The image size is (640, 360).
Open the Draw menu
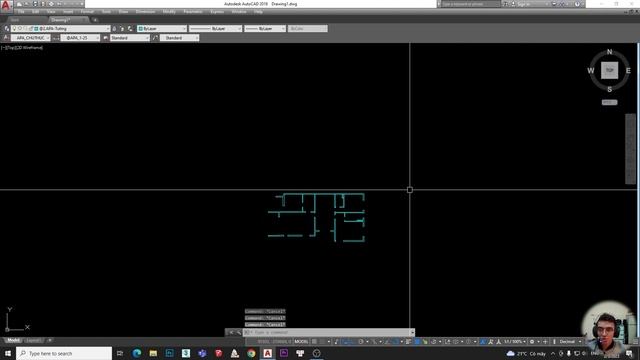coord(123,12)
